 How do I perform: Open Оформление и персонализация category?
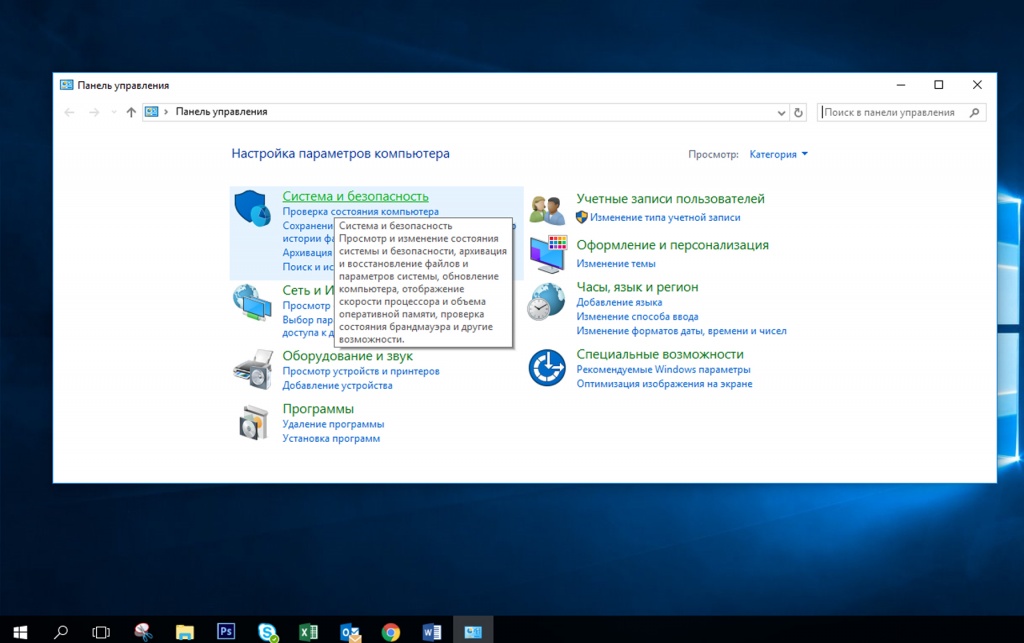tap(672, 245)
